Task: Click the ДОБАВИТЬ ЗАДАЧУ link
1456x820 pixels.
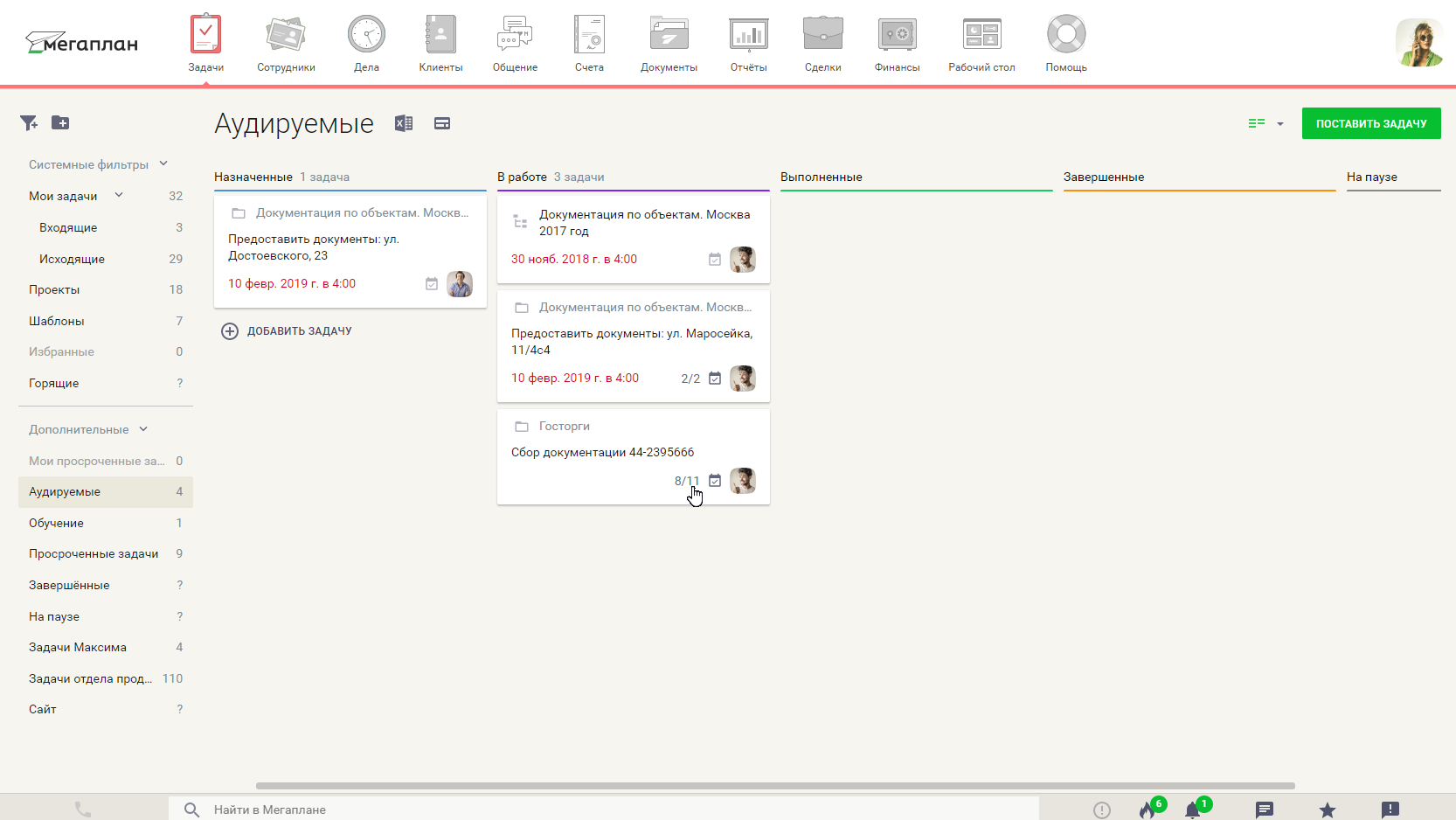Action: pyautogui.click(x=287, y=331)
